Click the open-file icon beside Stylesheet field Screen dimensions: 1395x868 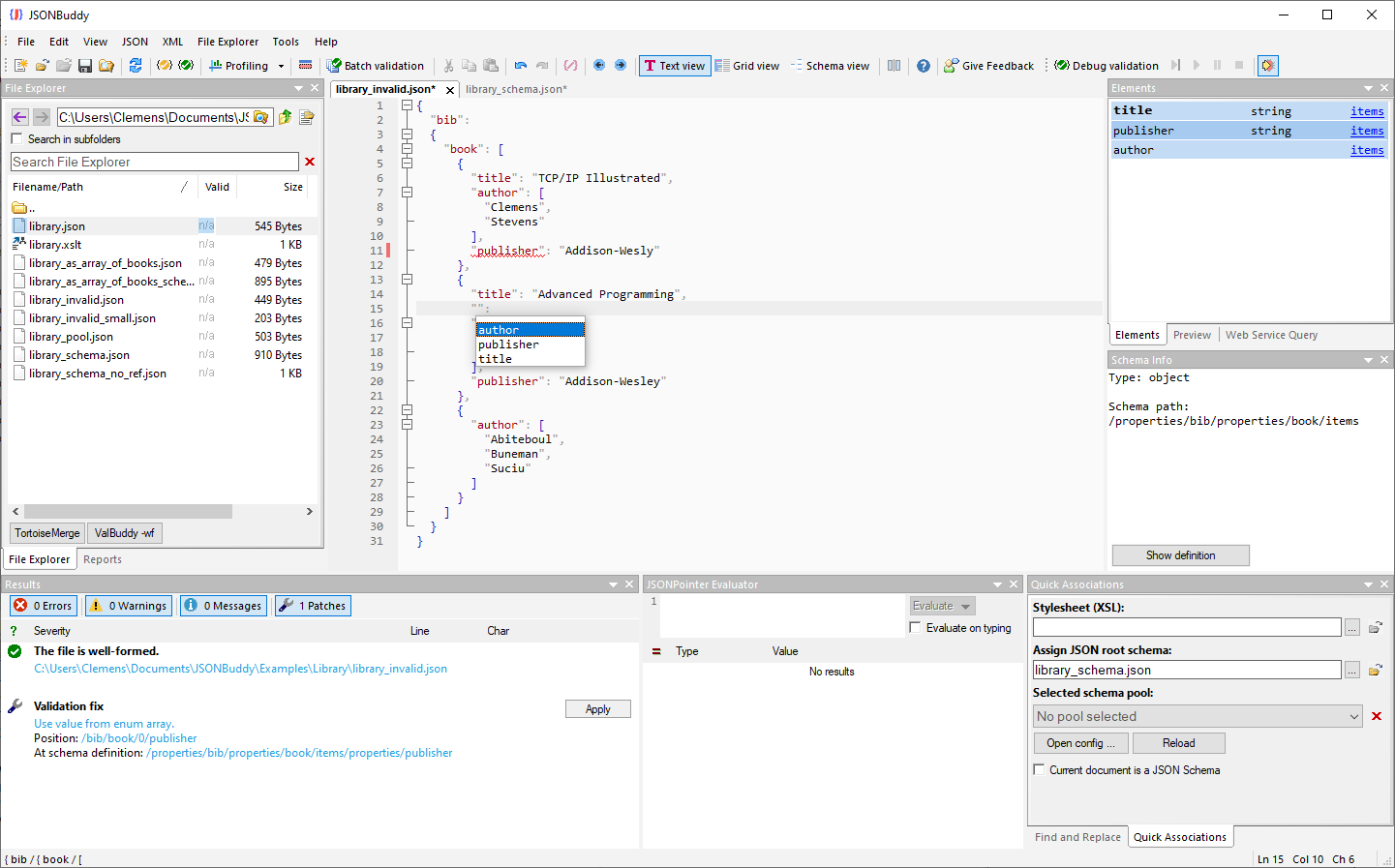(1375, 628)
